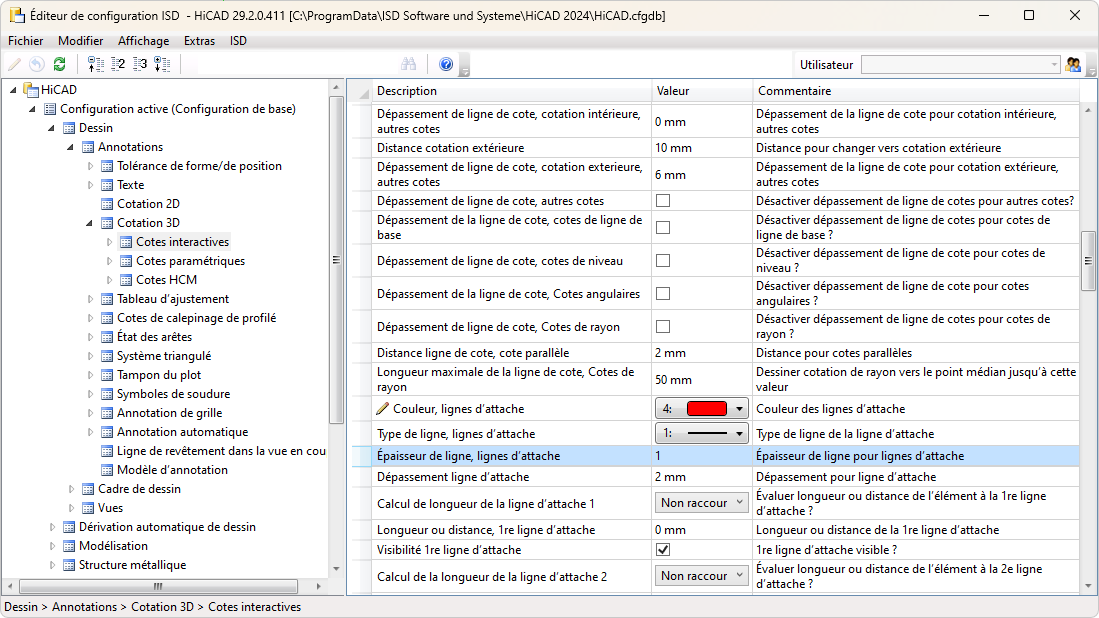The width and height of the screenshot is (1099, 618).
Task: Click the table icon next to Cotes HCM
Action: (125, 280)
